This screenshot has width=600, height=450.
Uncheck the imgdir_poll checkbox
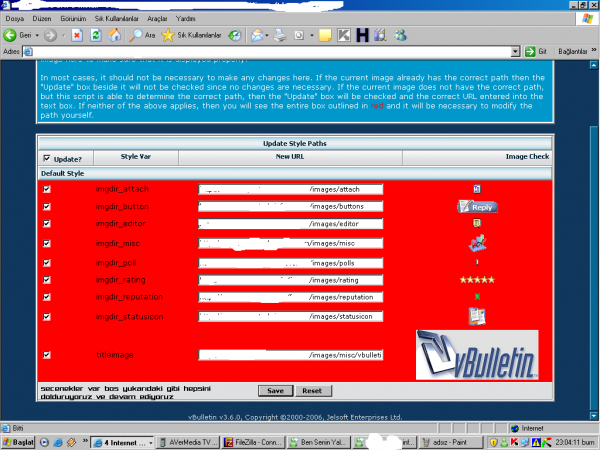click(x=47, y=263)
